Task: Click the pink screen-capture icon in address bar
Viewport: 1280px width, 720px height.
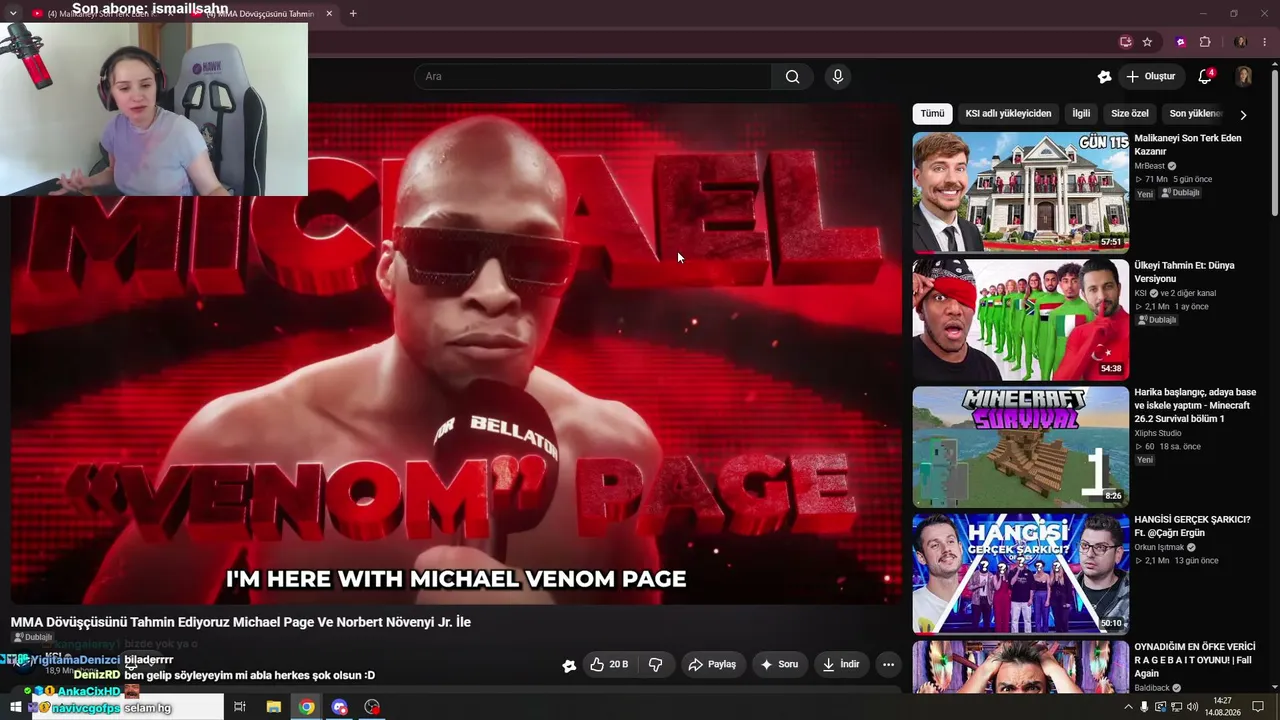Action: coord(1126,42)
